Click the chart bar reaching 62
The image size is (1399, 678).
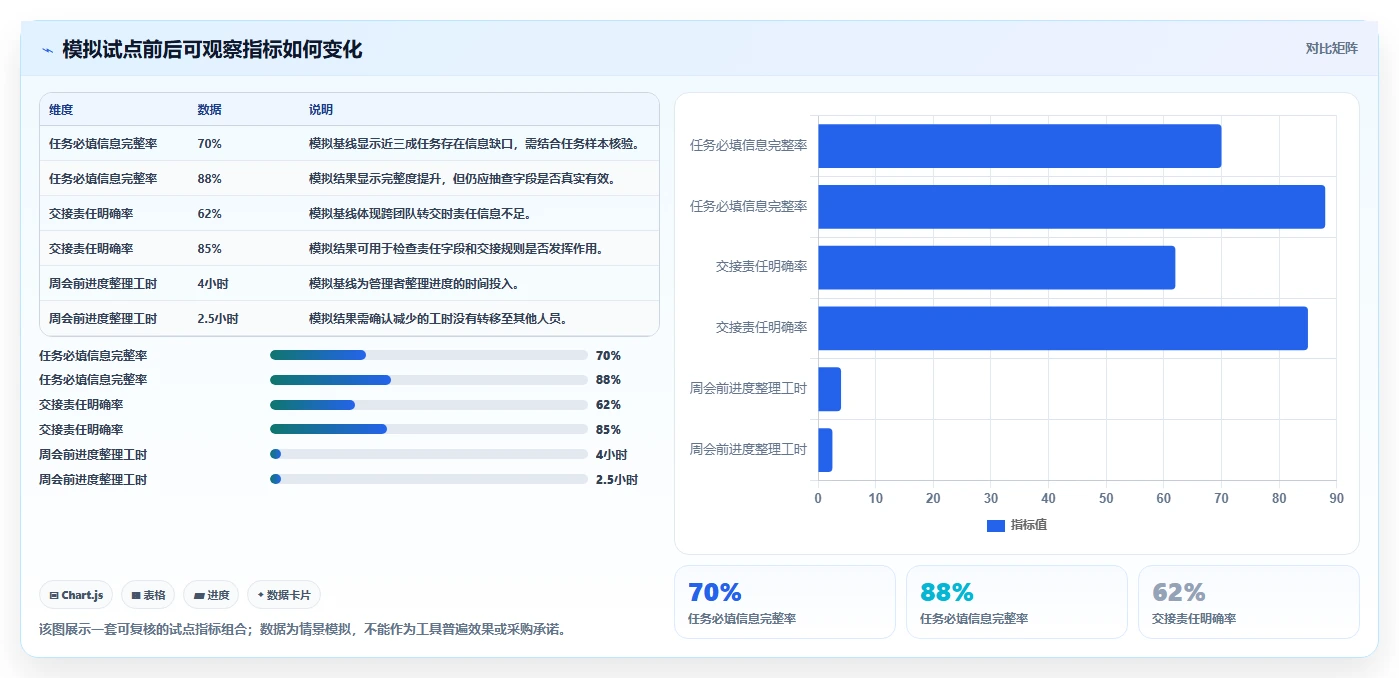point(996,268)
